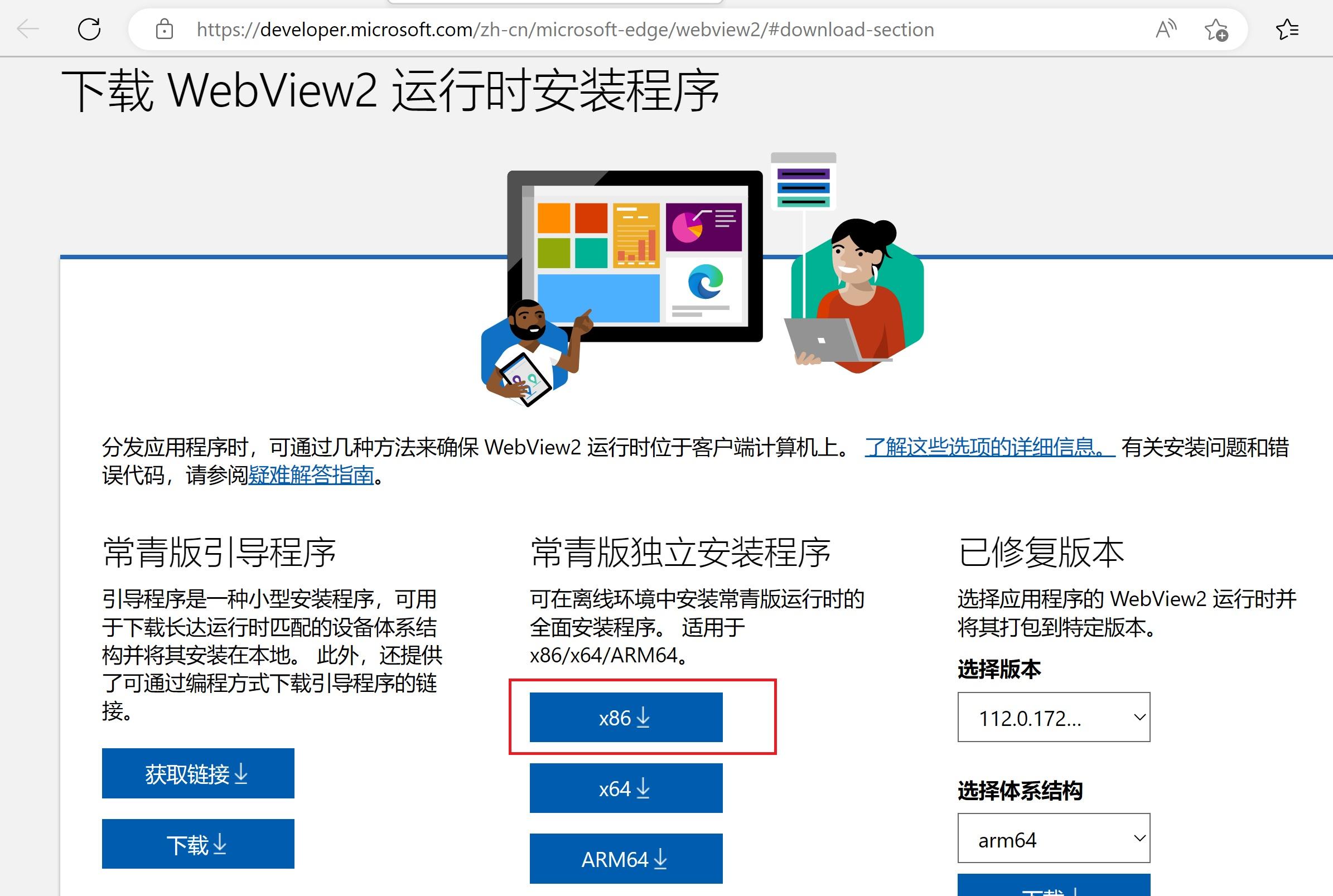Download the ARM64 standalone installer

(x=626, y=858)
